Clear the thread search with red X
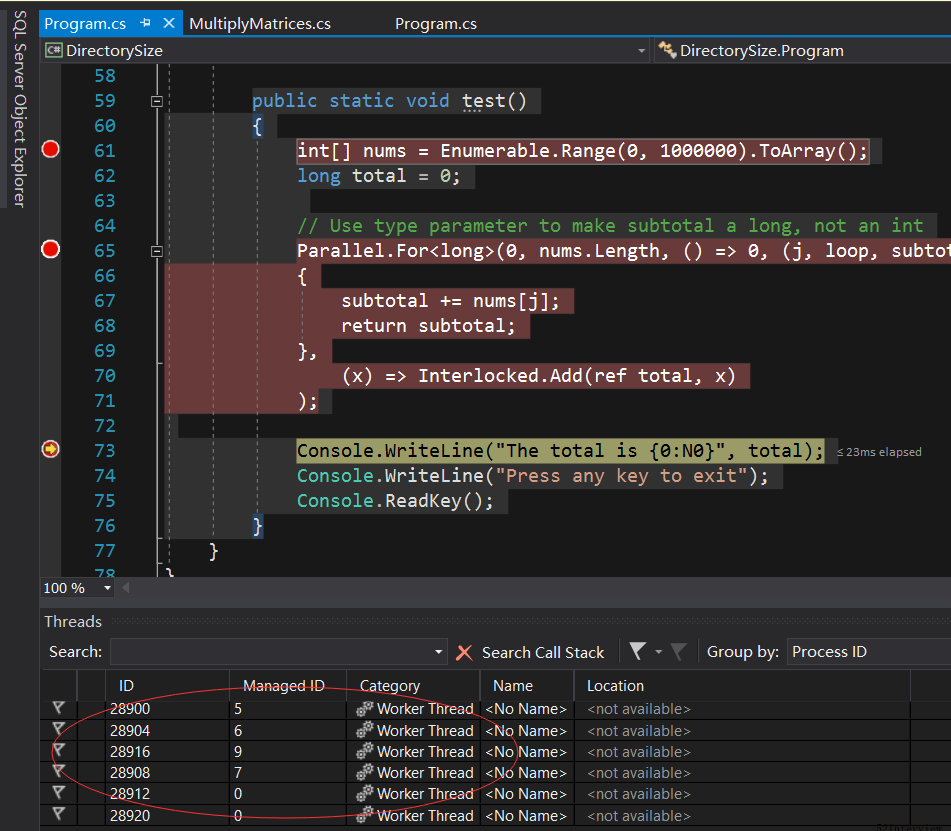This screenshot has width=951, height=831. pos(464,653)
